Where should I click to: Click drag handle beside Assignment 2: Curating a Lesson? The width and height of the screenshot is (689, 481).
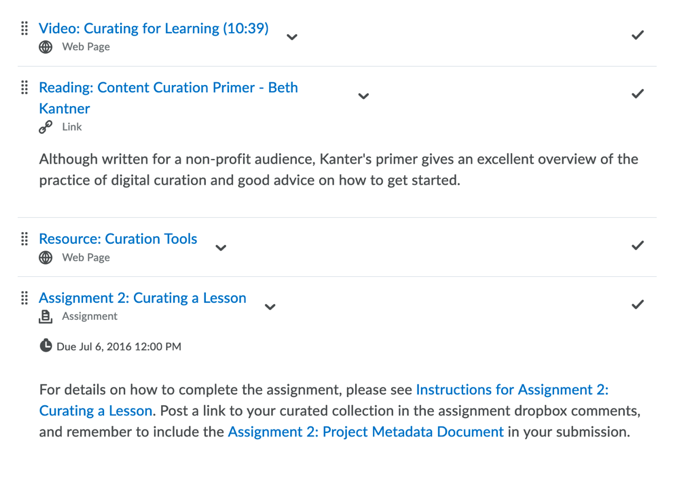[25, 298]
